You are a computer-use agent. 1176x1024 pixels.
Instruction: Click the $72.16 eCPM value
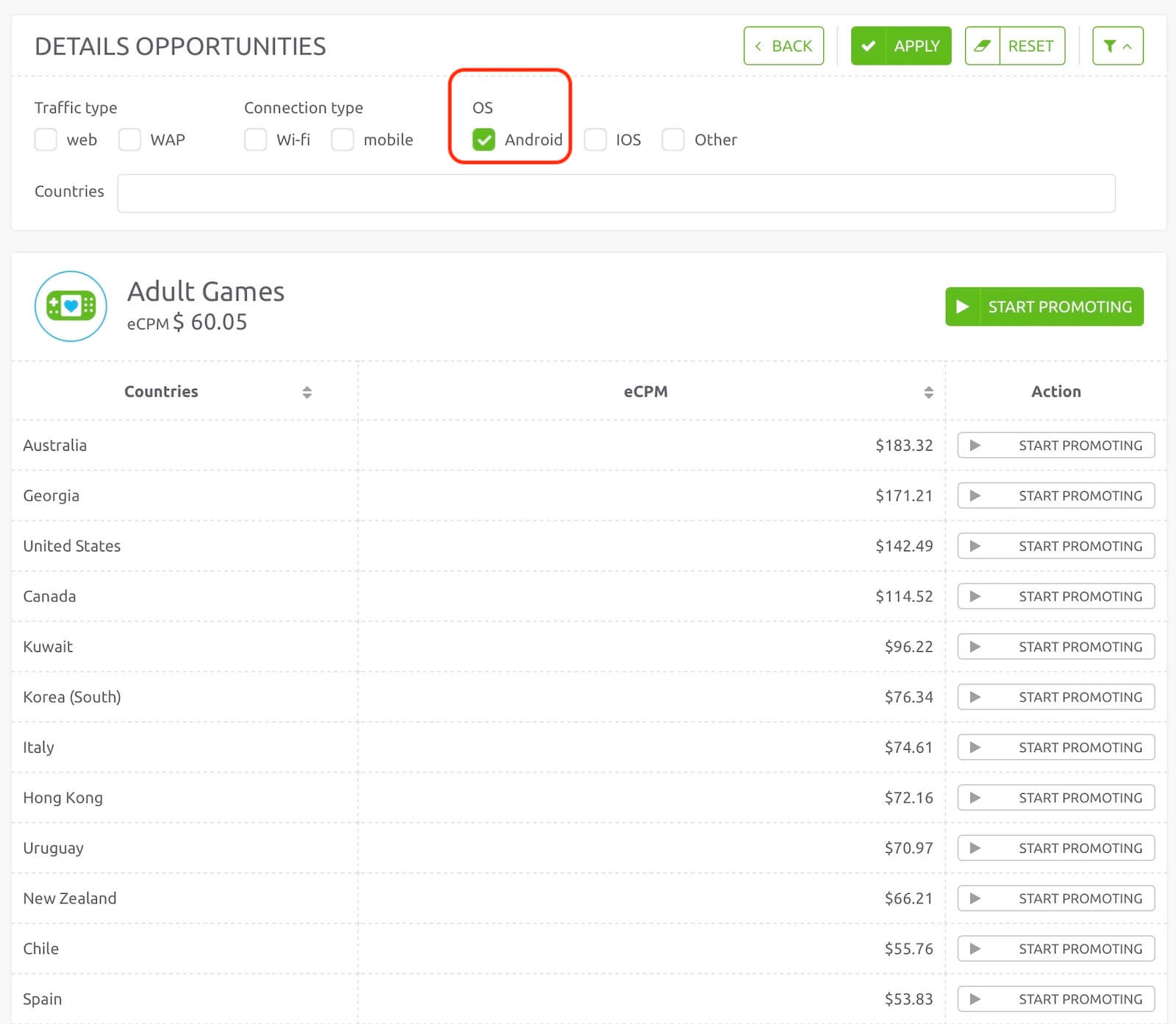(908, 798)
